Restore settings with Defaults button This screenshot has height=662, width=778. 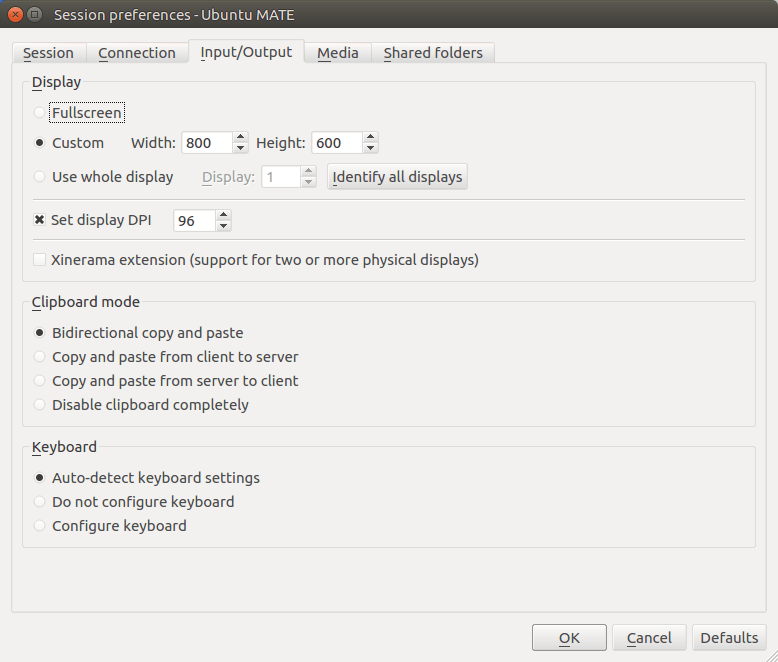click(729, 638)
